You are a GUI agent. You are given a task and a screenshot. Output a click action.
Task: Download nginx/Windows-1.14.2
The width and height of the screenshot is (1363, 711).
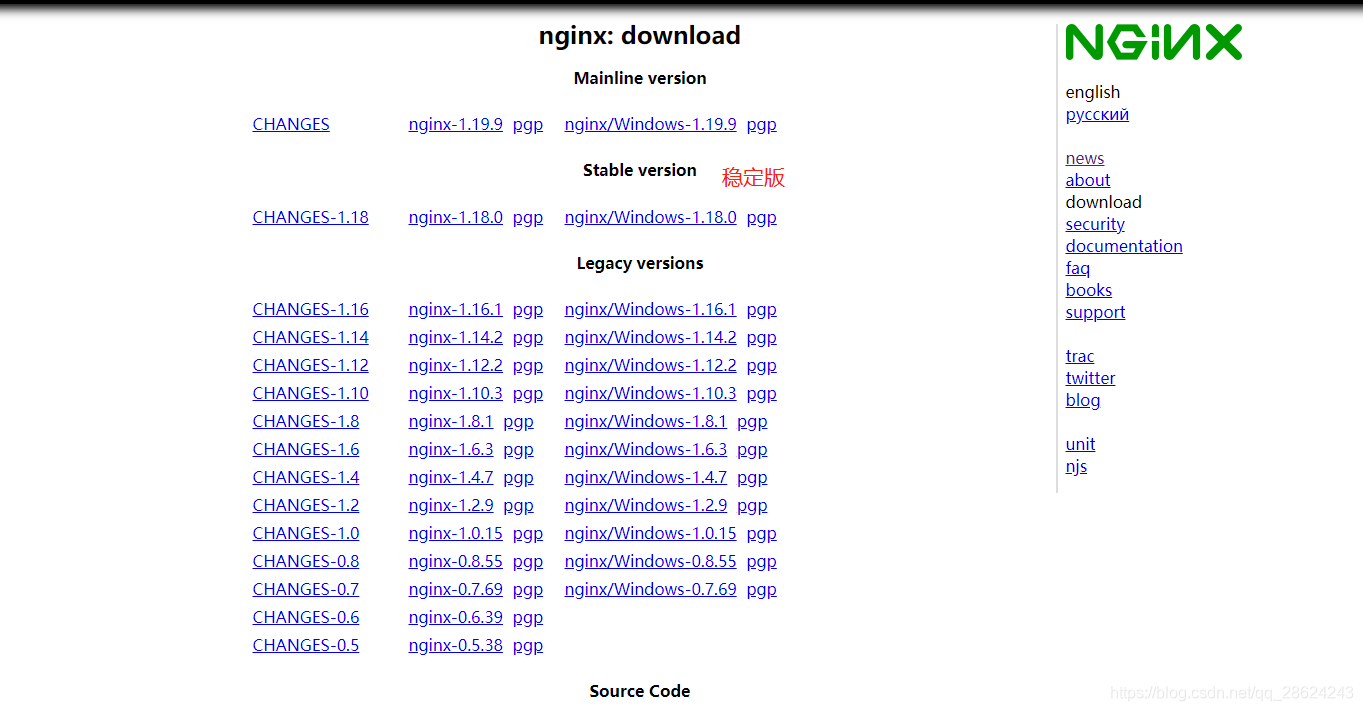650,337
